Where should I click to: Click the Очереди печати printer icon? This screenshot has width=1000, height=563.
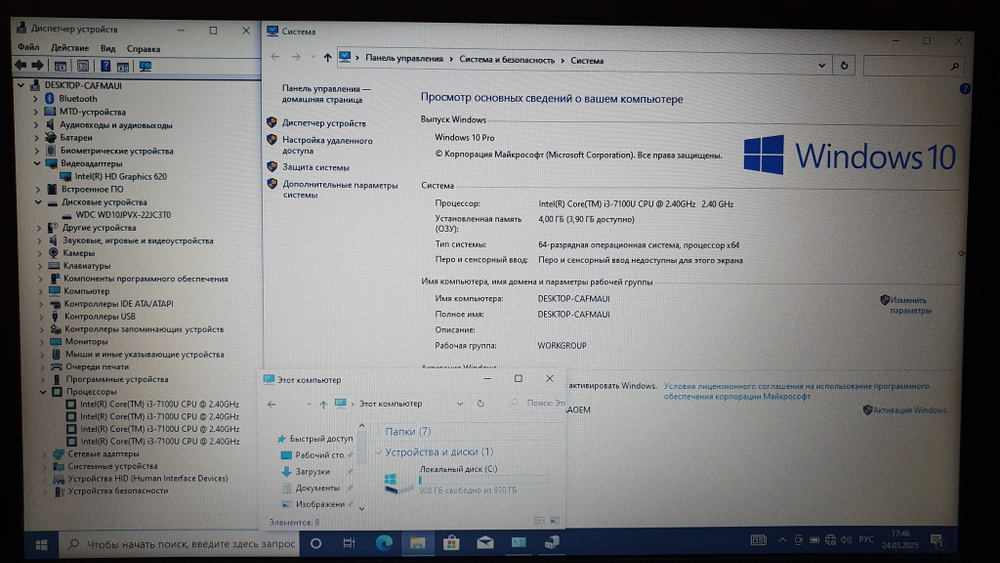click(56, 367)
